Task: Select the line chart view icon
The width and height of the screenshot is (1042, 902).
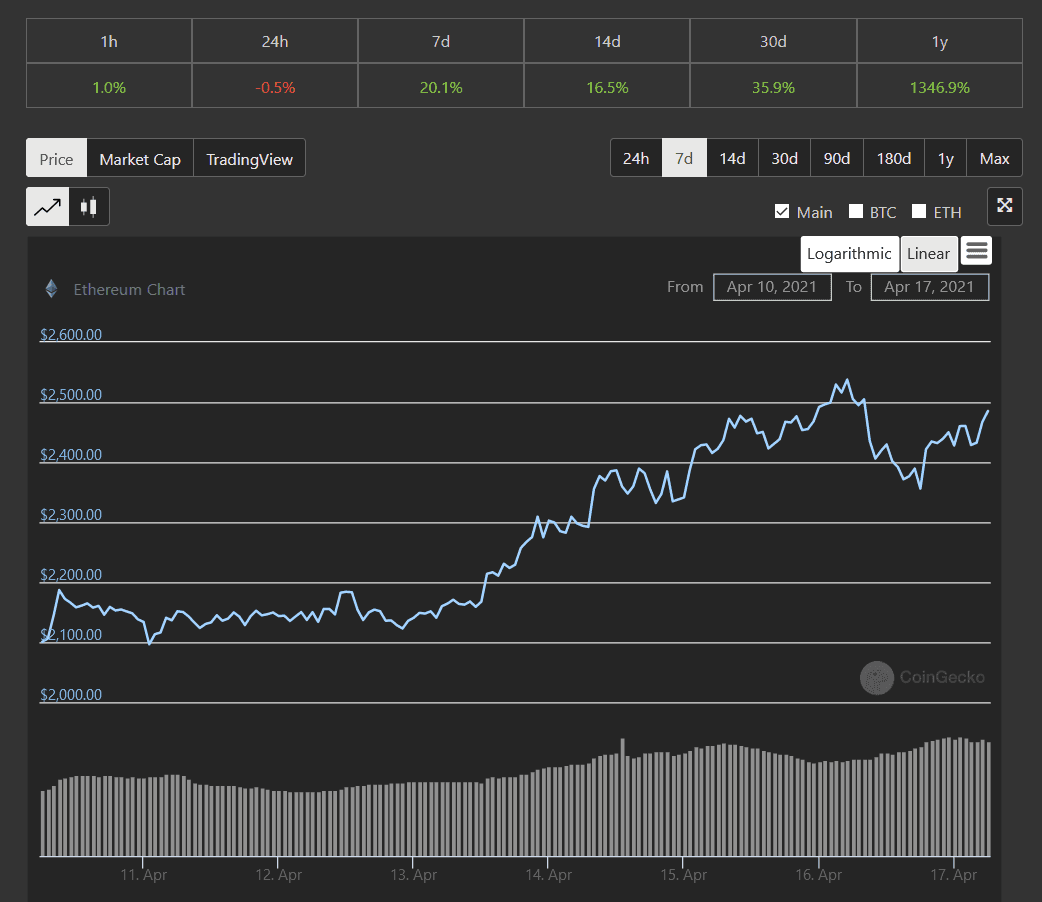Action: (47, 207)
